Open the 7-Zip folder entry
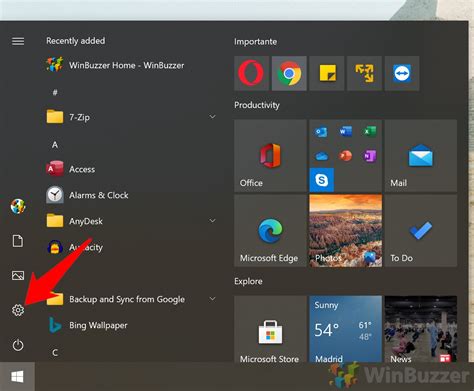Screen dimensions: 474x391 (132, 117)
